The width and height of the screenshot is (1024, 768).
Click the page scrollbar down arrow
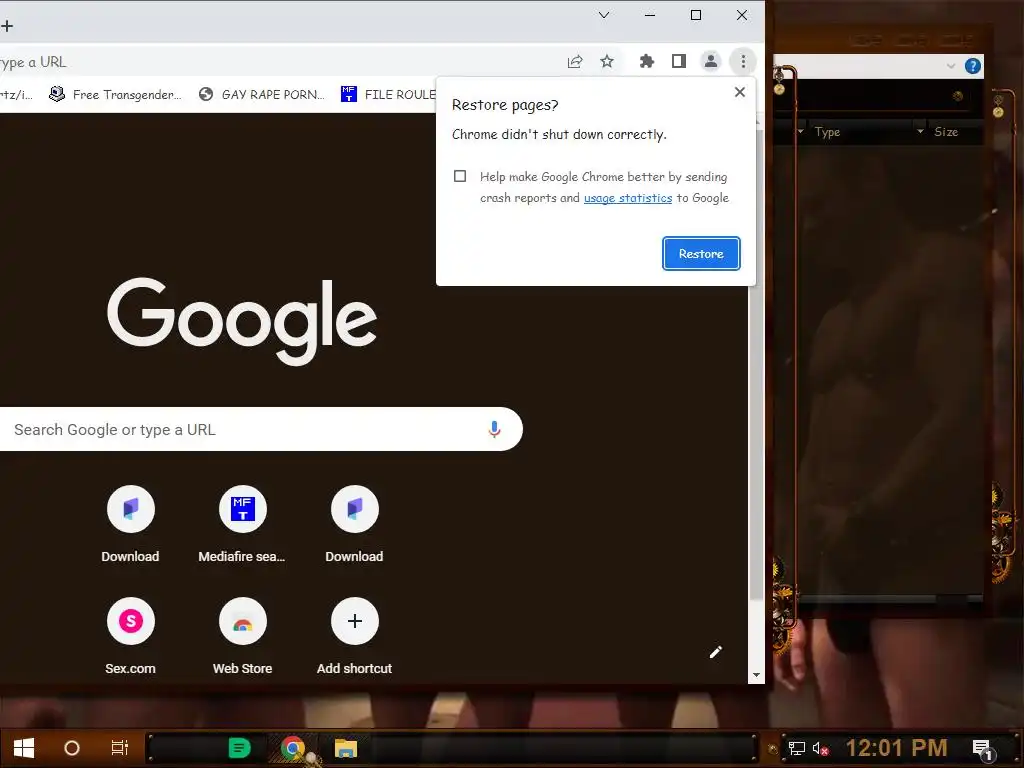pyautogui.click(x=756, y=675)
